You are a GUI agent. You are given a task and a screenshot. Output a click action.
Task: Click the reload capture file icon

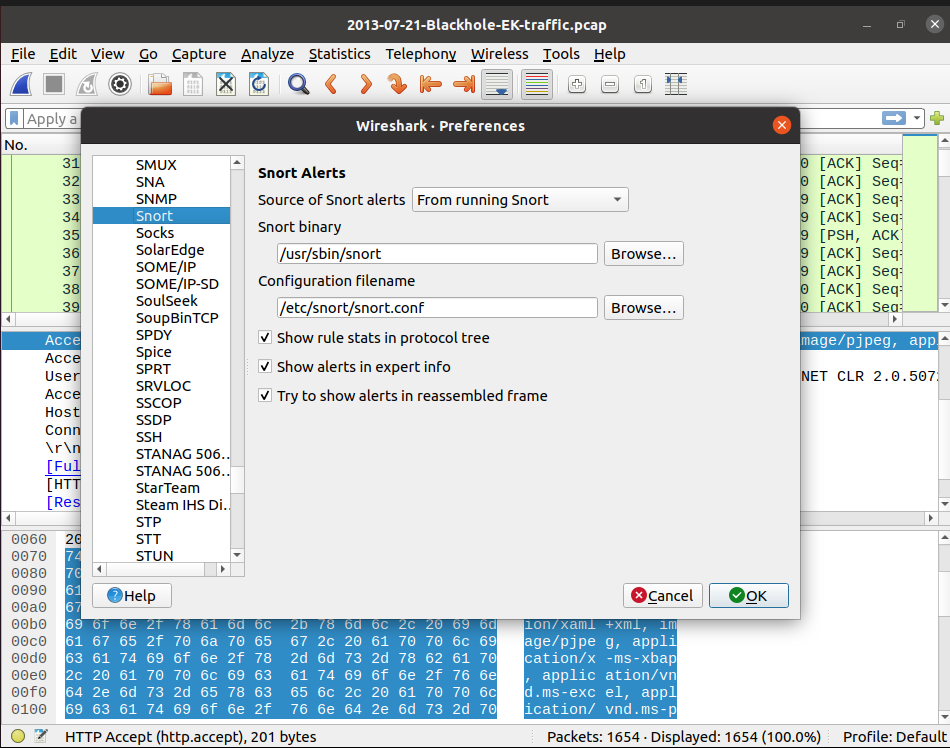click(259, 84)
